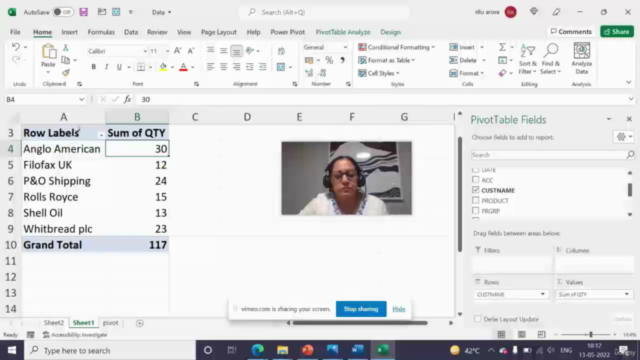Image resolution: width=640 pixels, height=360 pixels.
Task: Align text left in the cell
Action: point(210,67)
